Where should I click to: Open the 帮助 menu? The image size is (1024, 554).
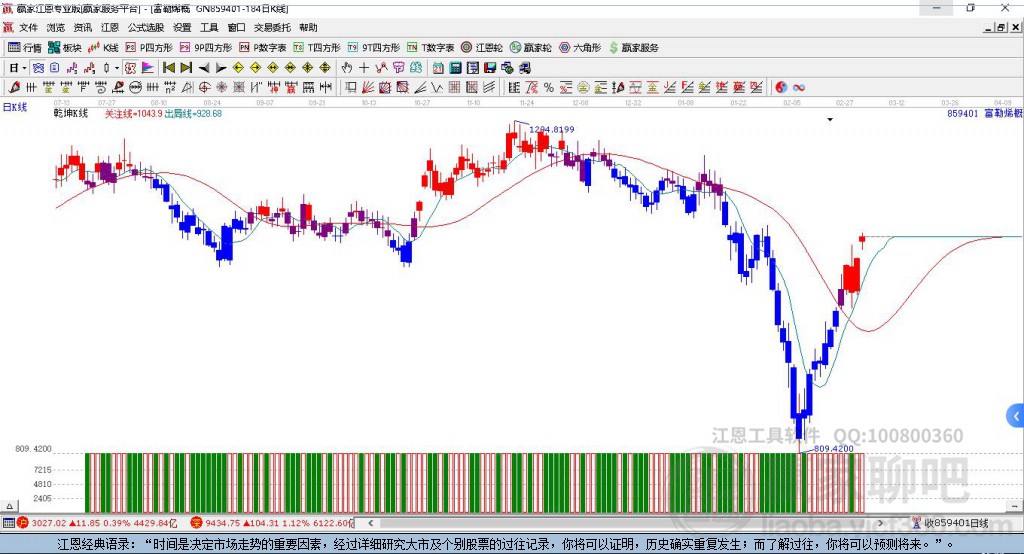(x=308, y=27)
